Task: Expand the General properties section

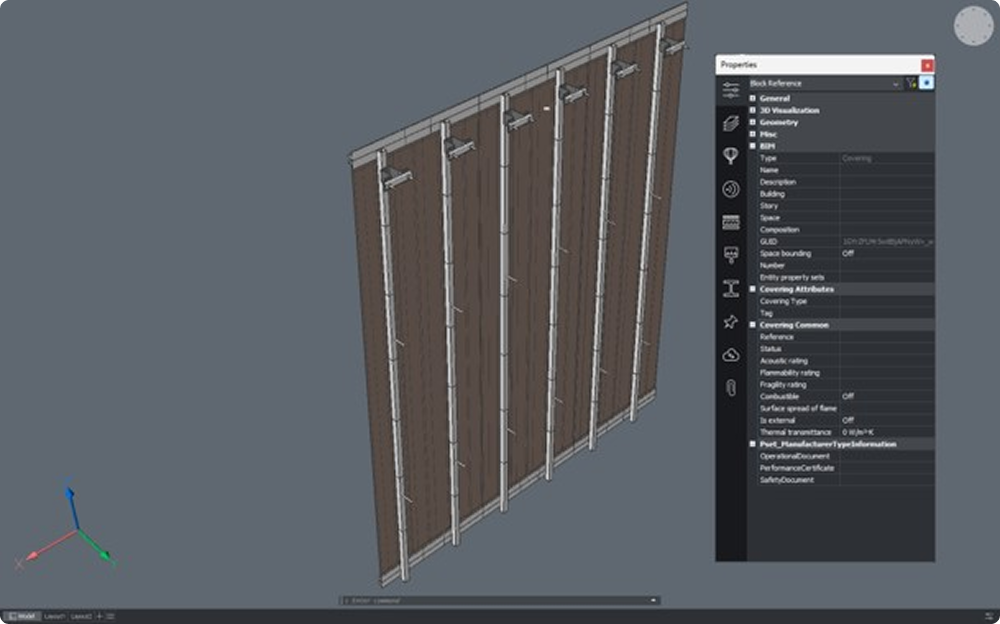Action: 753,98
